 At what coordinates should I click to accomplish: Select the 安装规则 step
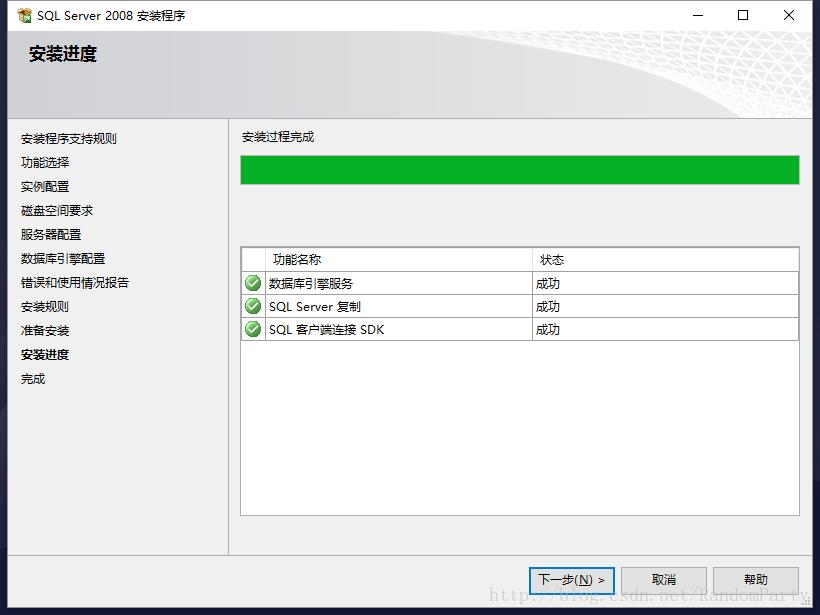(x=45, y=307)
